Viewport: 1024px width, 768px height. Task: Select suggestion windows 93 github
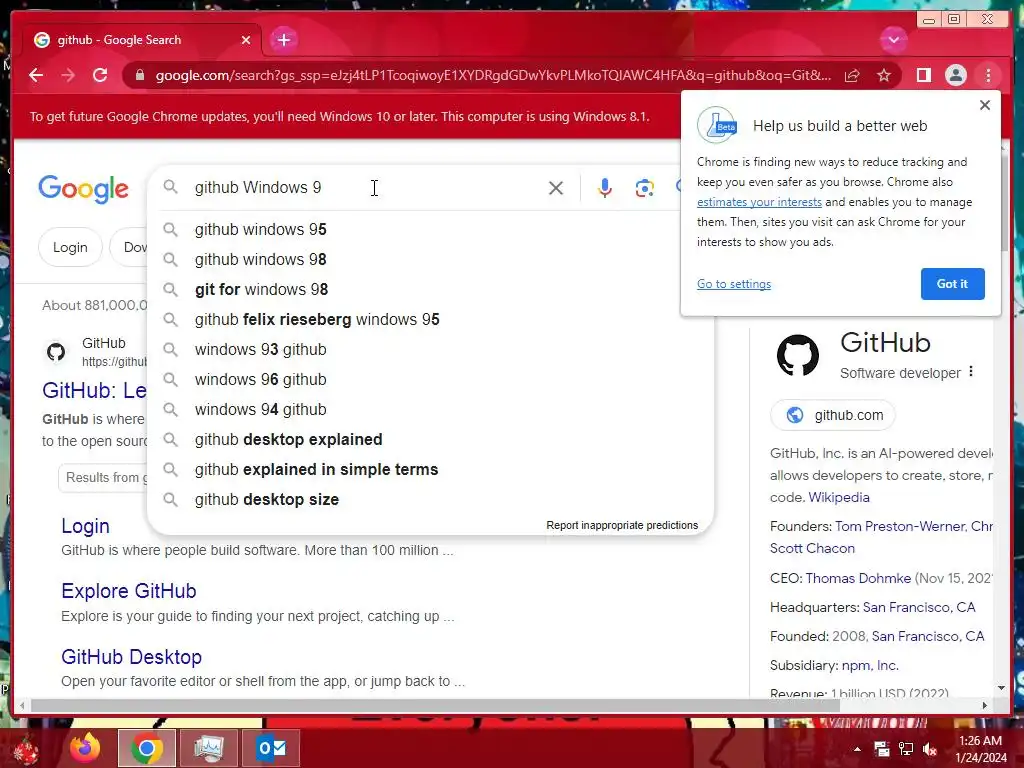pos(431,349)
